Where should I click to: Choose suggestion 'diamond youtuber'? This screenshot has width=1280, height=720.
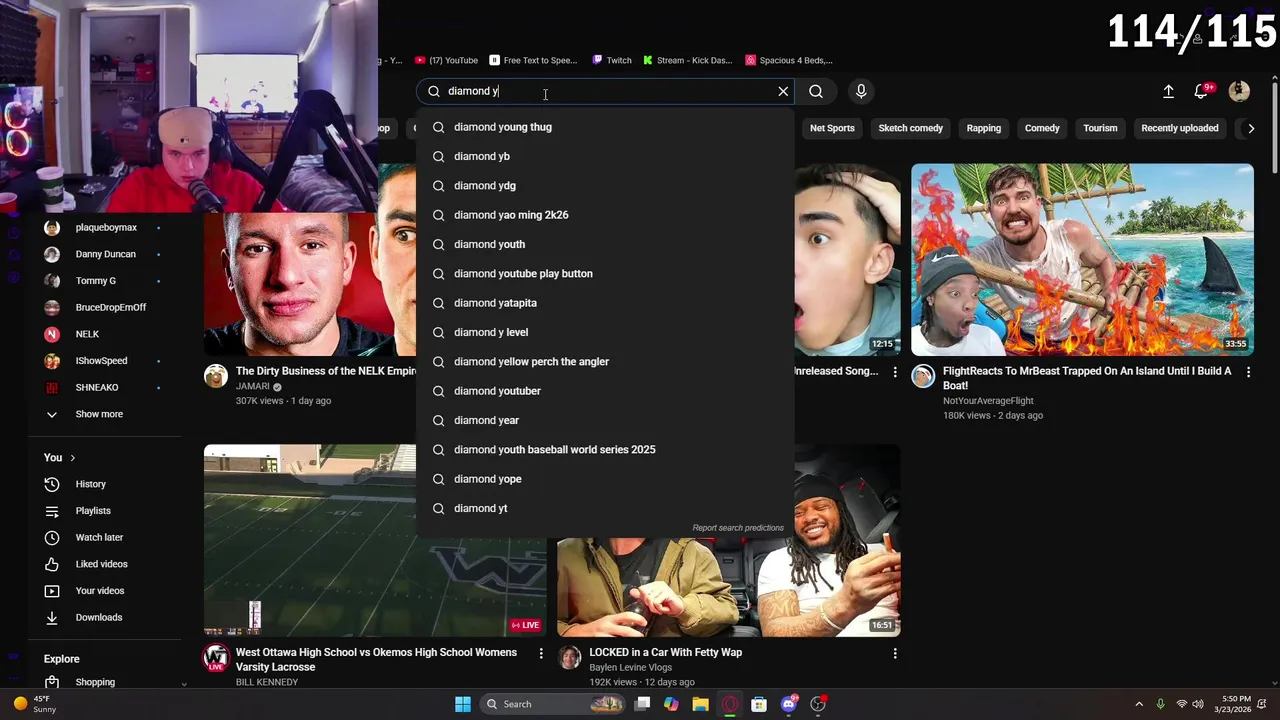coord(605,391)
